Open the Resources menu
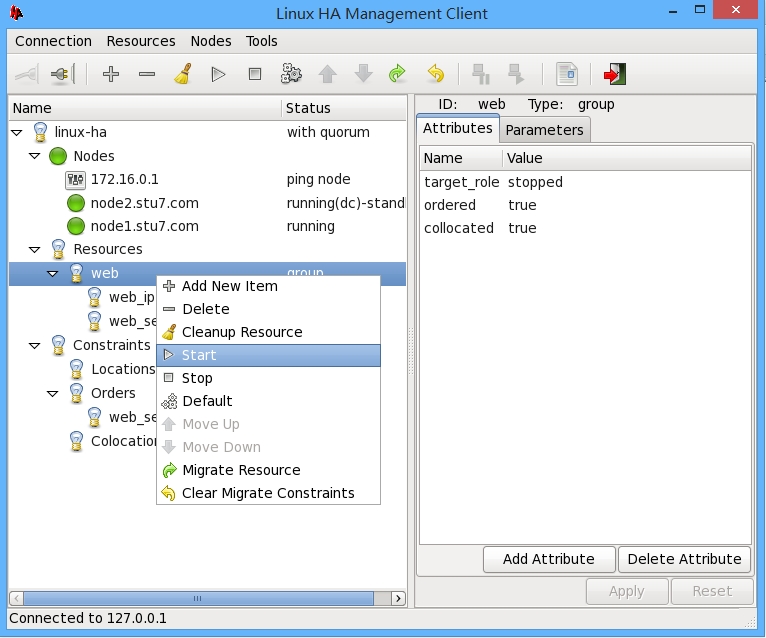 pyautogui.click(x=141, y=41)
